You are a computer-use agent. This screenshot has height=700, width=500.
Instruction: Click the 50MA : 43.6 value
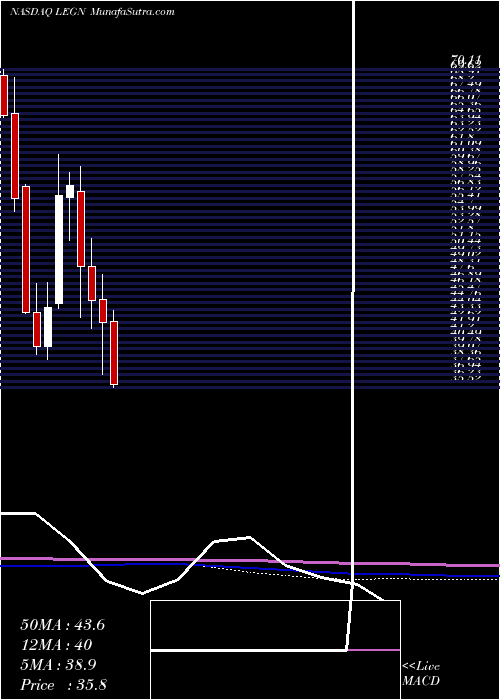62,625
